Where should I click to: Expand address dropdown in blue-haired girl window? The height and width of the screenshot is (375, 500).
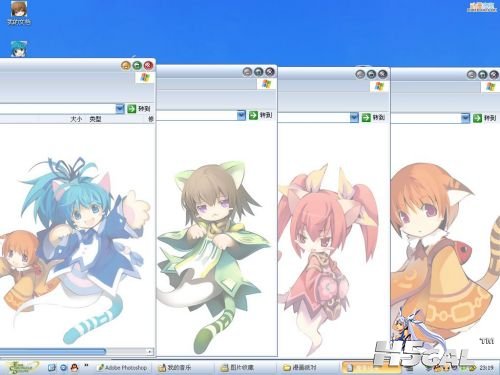click(120, 109)
